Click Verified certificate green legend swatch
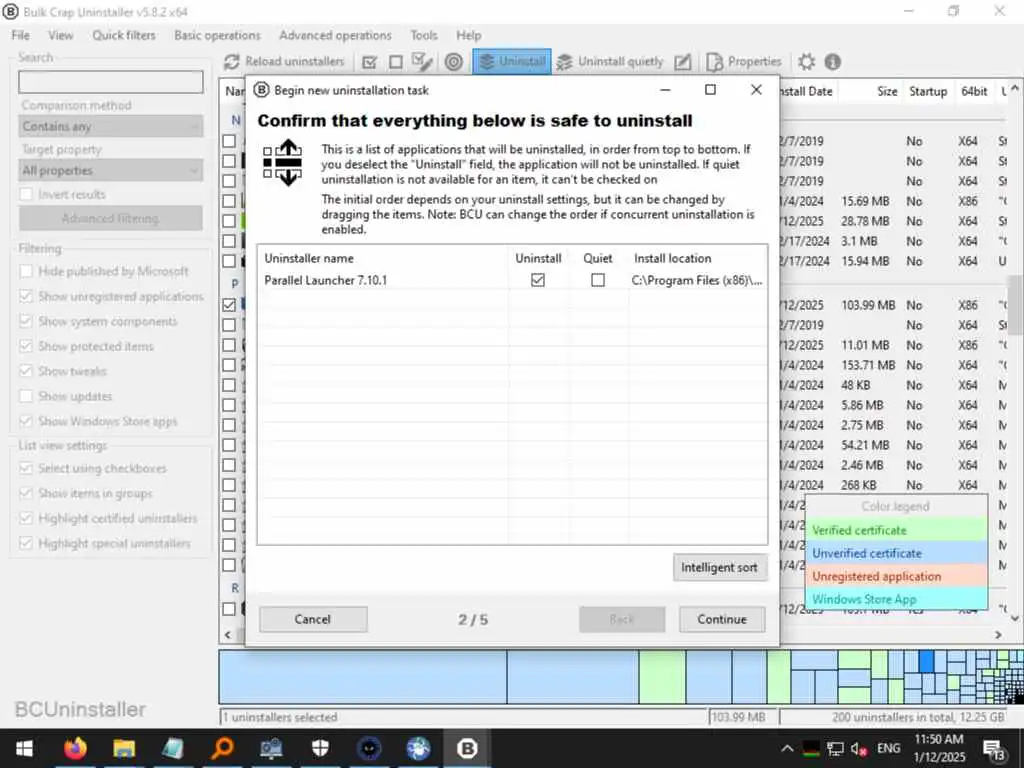 coord(896,530)
